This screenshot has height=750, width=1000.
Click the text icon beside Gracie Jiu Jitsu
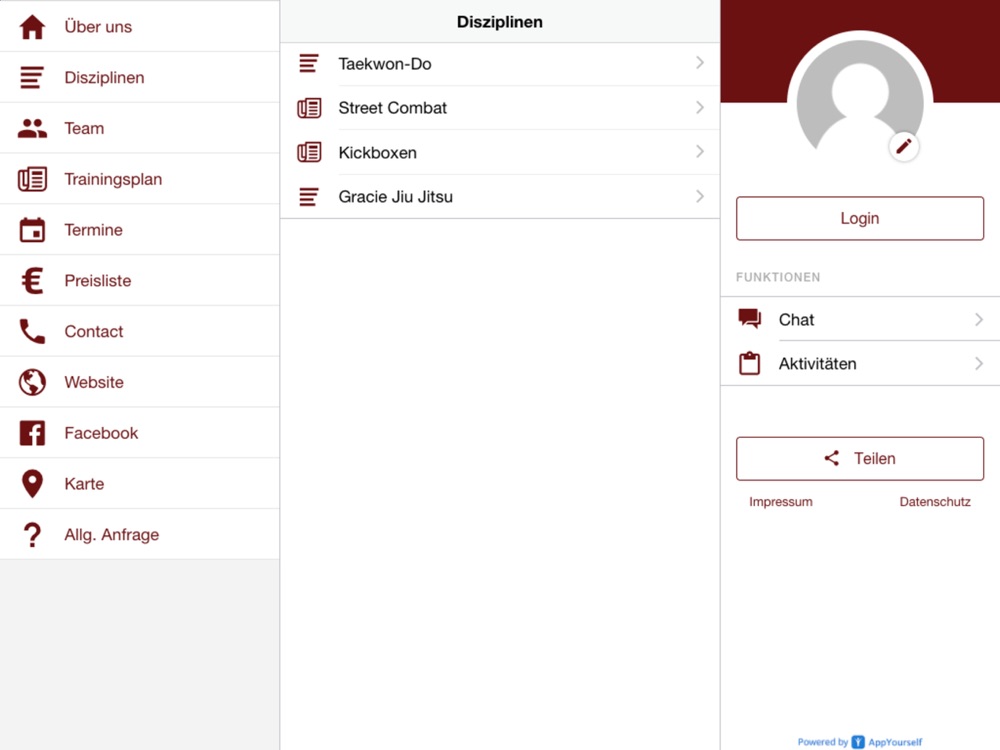(x=309, y=197)
